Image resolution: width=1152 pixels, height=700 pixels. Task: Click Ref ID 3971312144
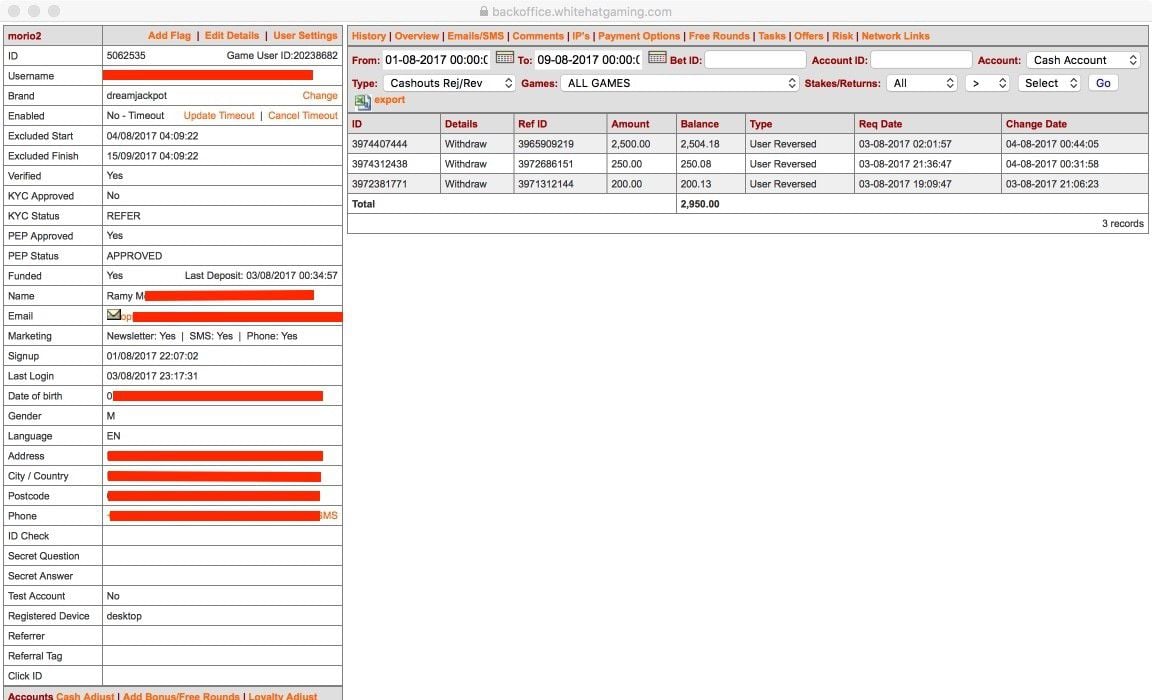[x=546, y=184]
